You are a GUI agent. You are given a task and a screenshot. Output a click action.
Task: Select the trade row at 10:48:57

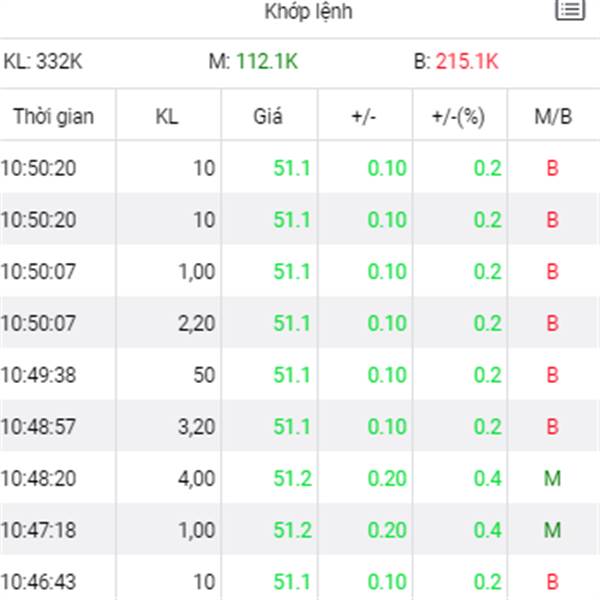pyautogui.click(x=300, y=426)
